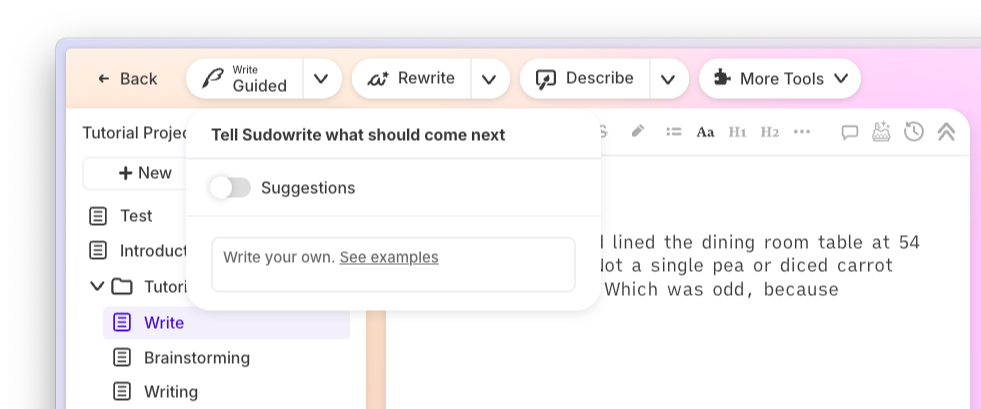This screenshot has width=981, height=409.
Task: Open the Write Guided dropdown arrow
Action: (321, 79)
